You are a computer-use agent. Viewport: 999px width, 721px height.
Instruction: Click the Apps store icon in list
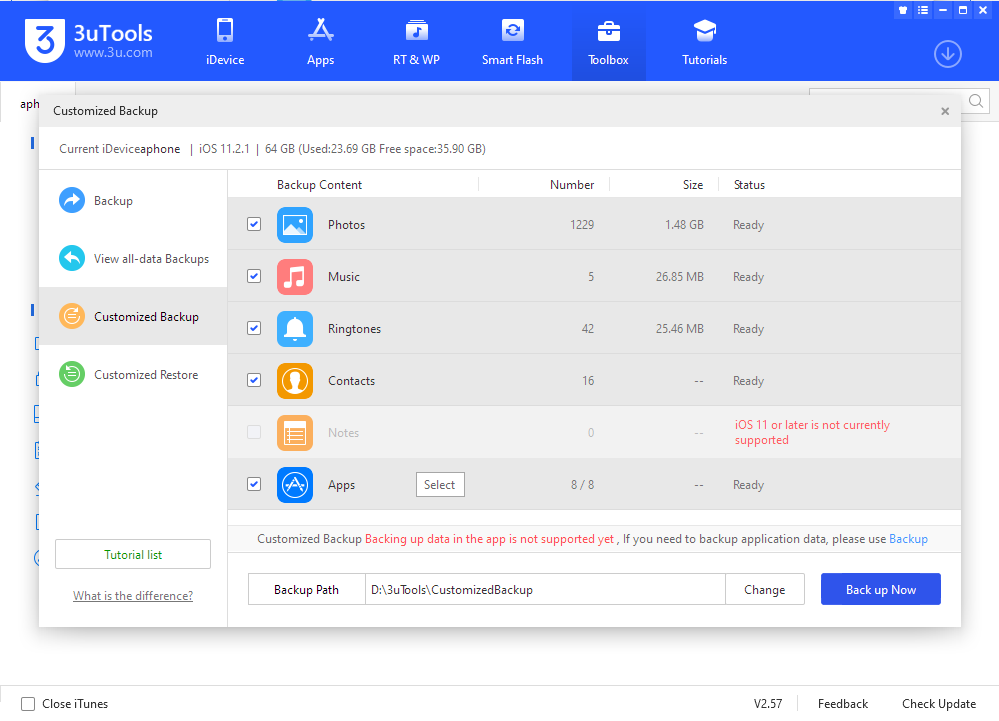coord(294,485)
